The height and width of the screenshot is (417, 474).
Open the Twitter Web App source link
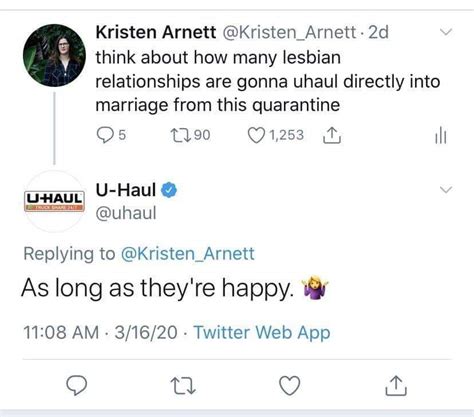262,332
